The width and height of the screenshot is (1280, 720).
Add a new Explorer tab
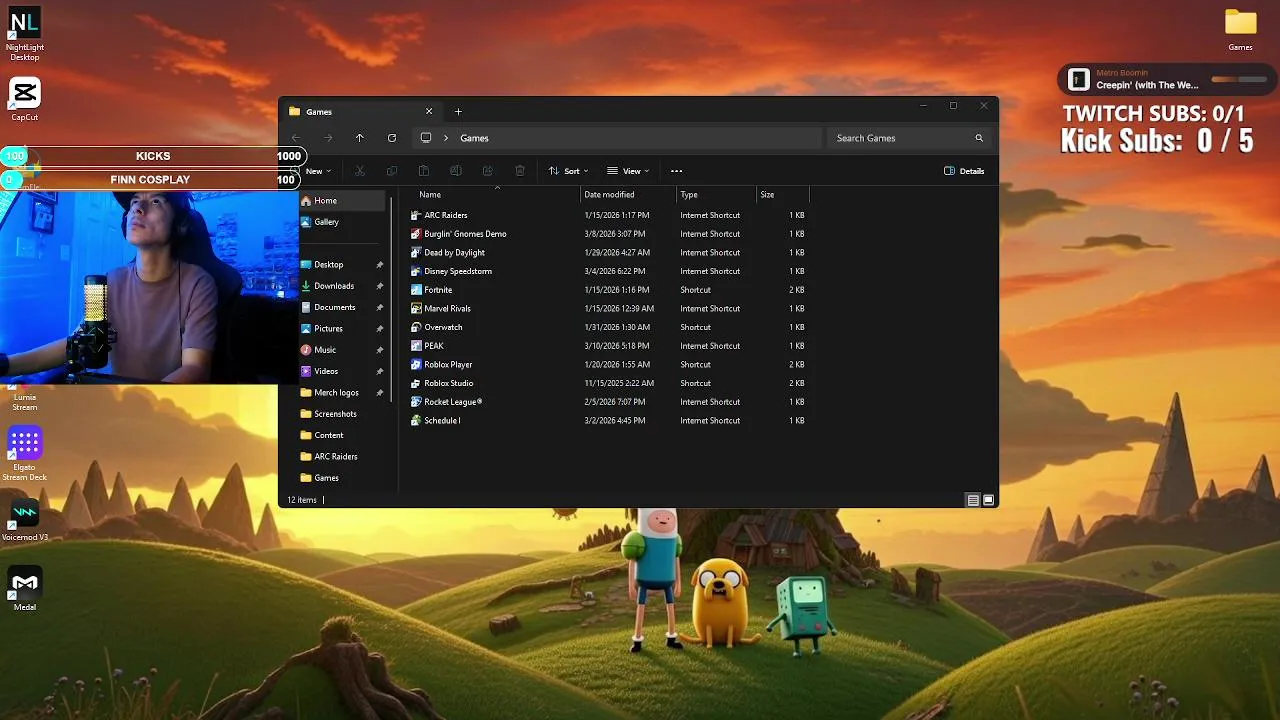(458, 112)
